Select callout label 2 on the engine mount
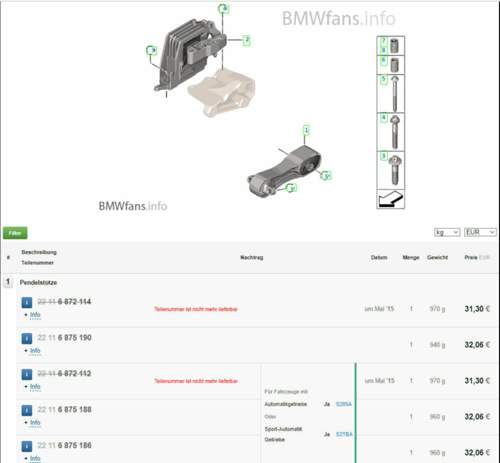The width and height of the screenshot is (500, 463). [247, 40]
